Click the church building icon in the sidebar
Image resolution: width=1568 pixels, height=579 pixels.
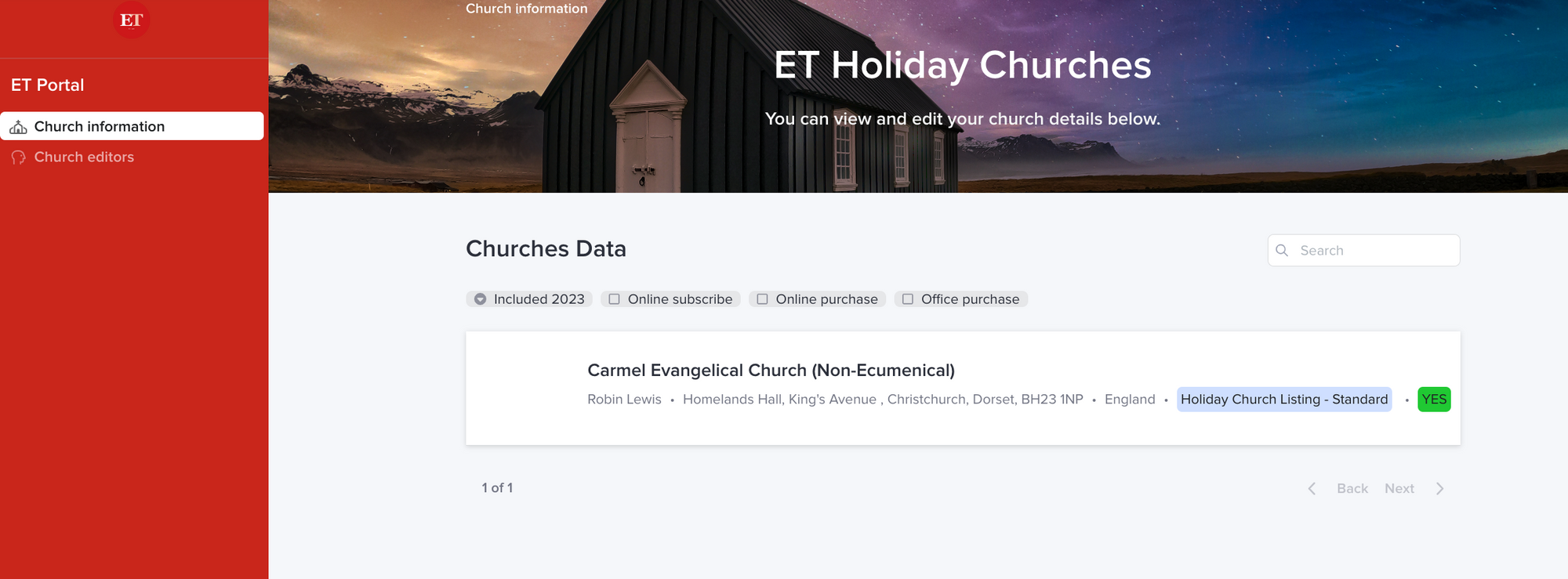tap(19, 127)
